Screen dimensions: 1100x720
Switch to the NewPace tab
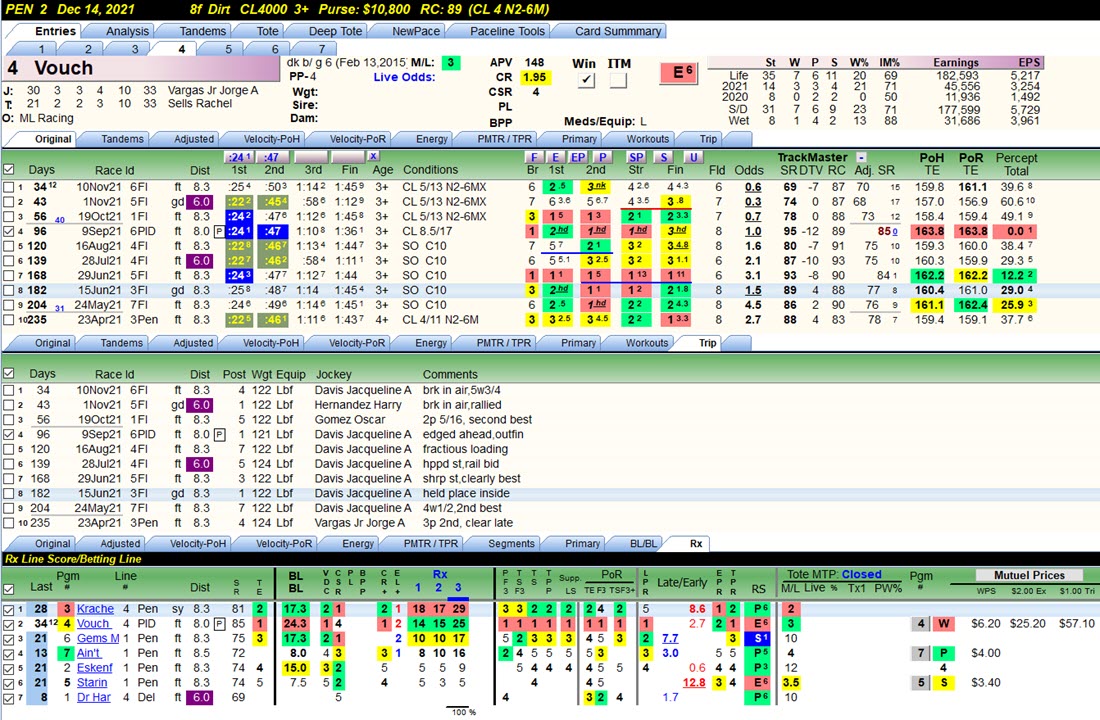(416, 31)
